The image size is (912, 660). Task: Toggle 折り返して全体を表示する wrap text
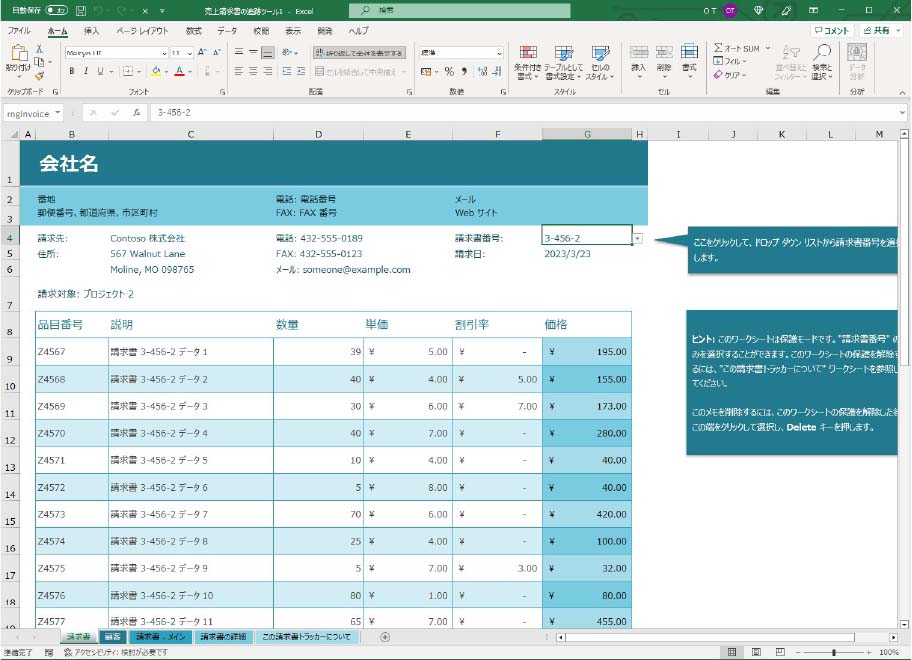pos(359,53)
